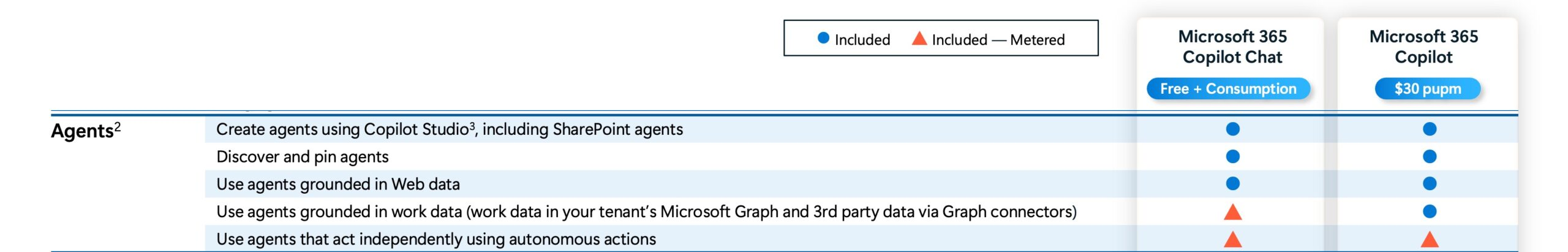
Task: Click Use agents that act independently row text
Action: pos(436,239)
